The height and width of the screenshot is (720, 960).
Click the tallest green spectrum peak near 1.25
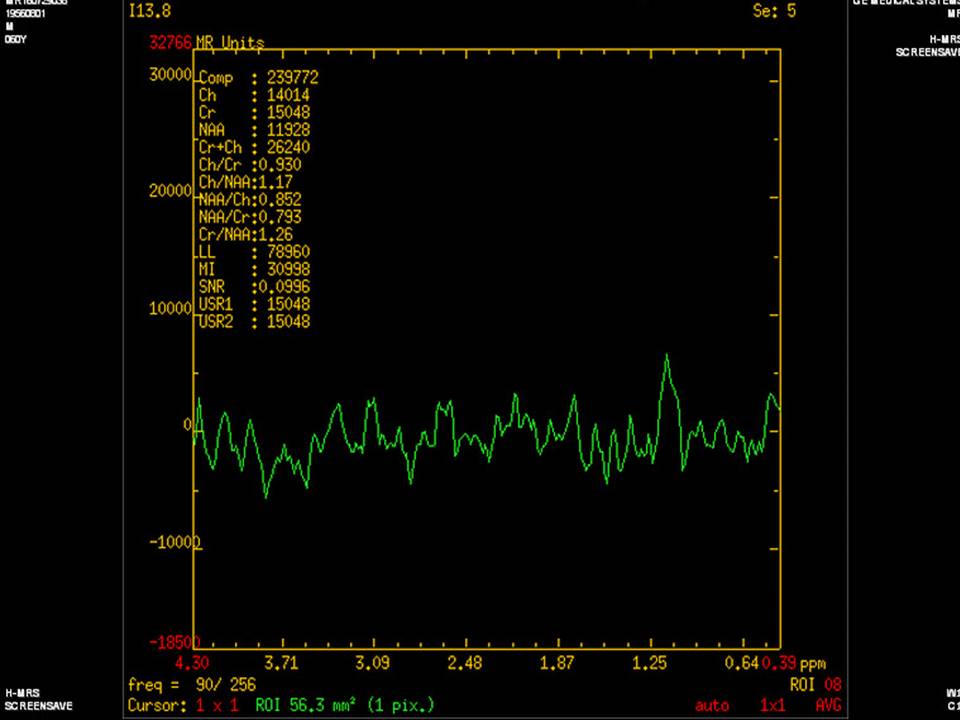tap(666, 358)
